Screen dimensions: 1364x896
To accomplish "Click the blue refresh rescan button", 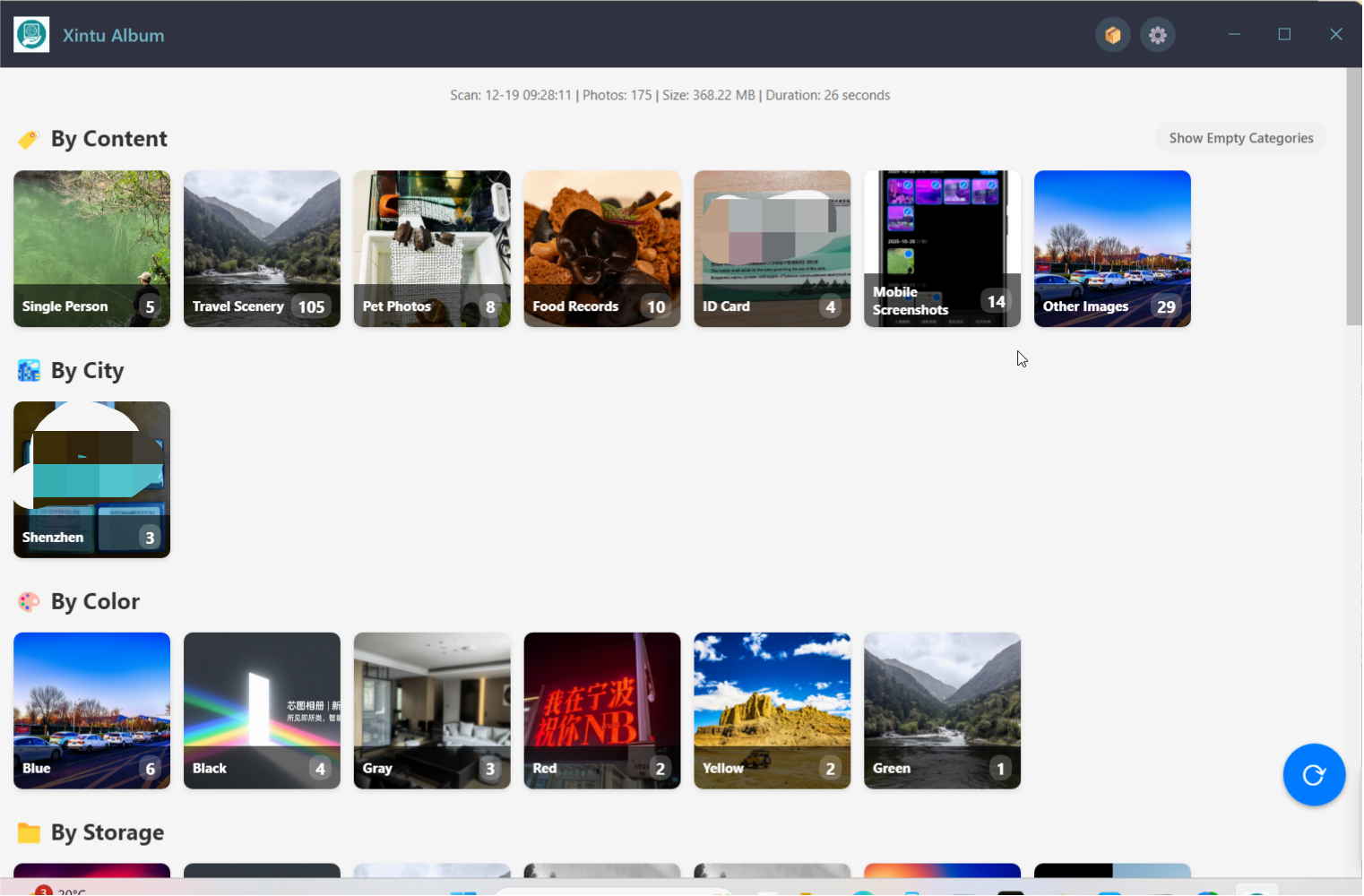I will click(x=1313, y=775).
